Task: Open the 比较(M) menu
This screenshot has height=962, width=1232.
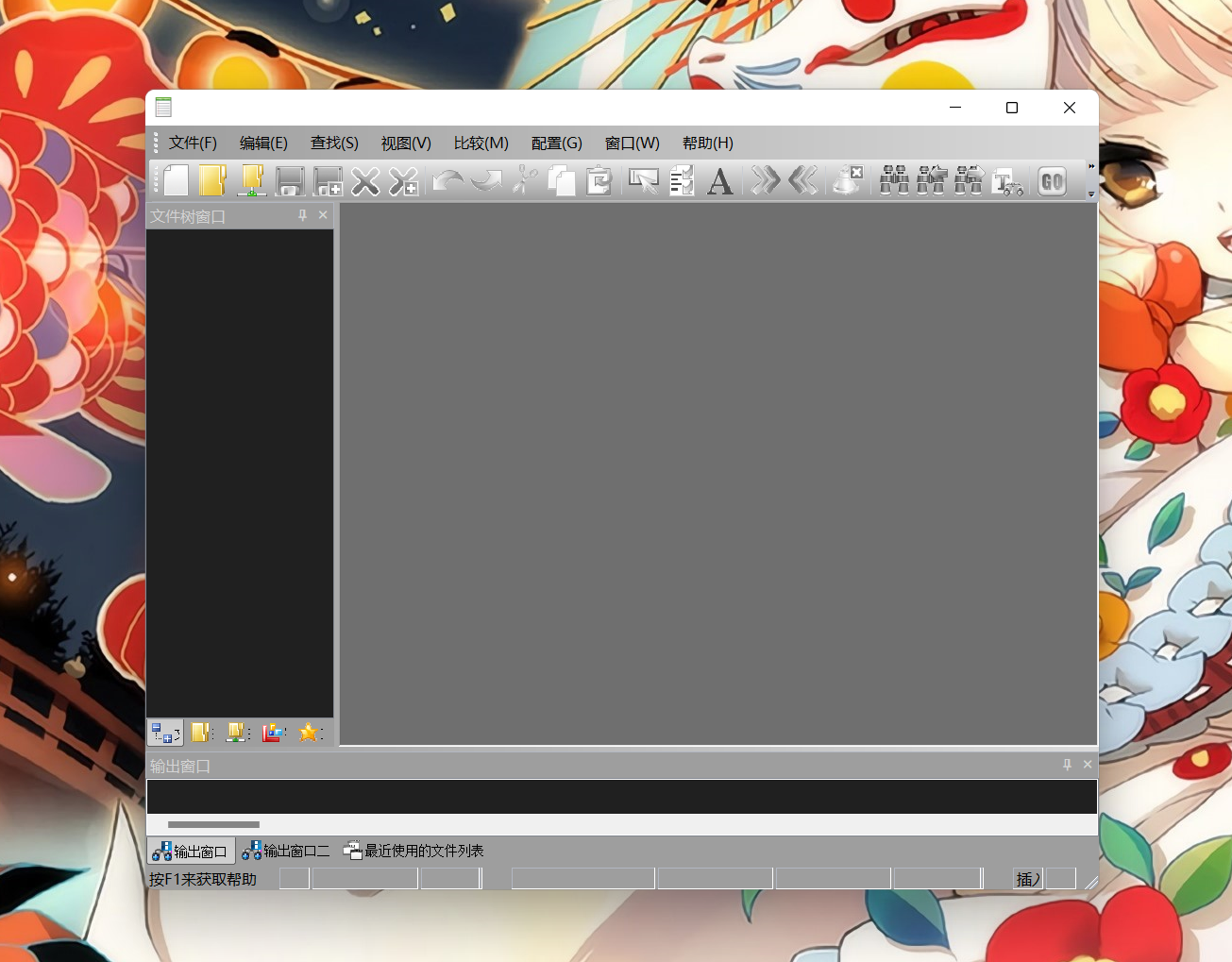Action: pyautogui.click(x=481, y=143)
